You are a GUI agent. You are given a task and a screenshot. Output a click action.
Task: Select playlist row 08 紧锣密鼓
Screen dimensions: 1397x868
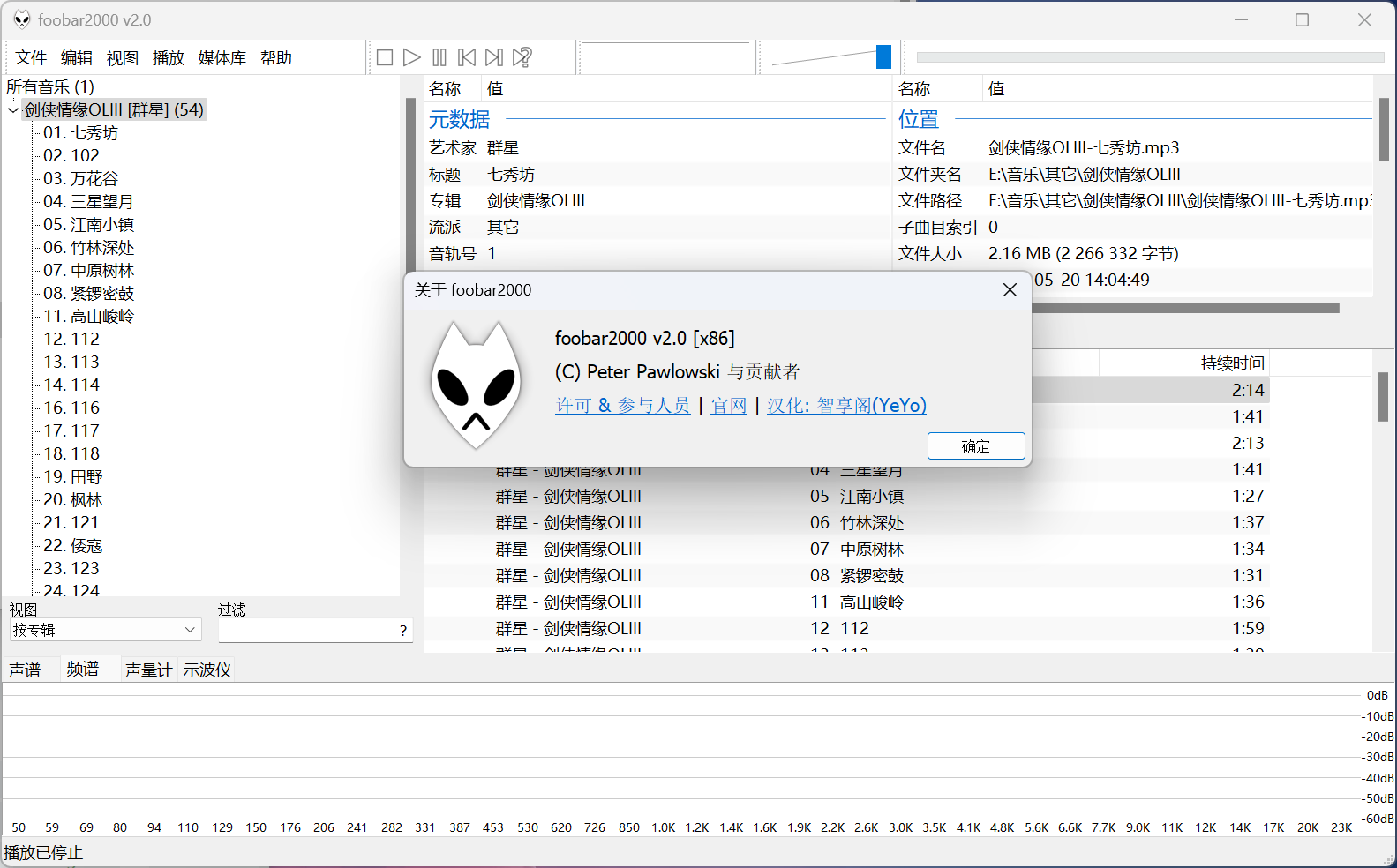[847, 575]
